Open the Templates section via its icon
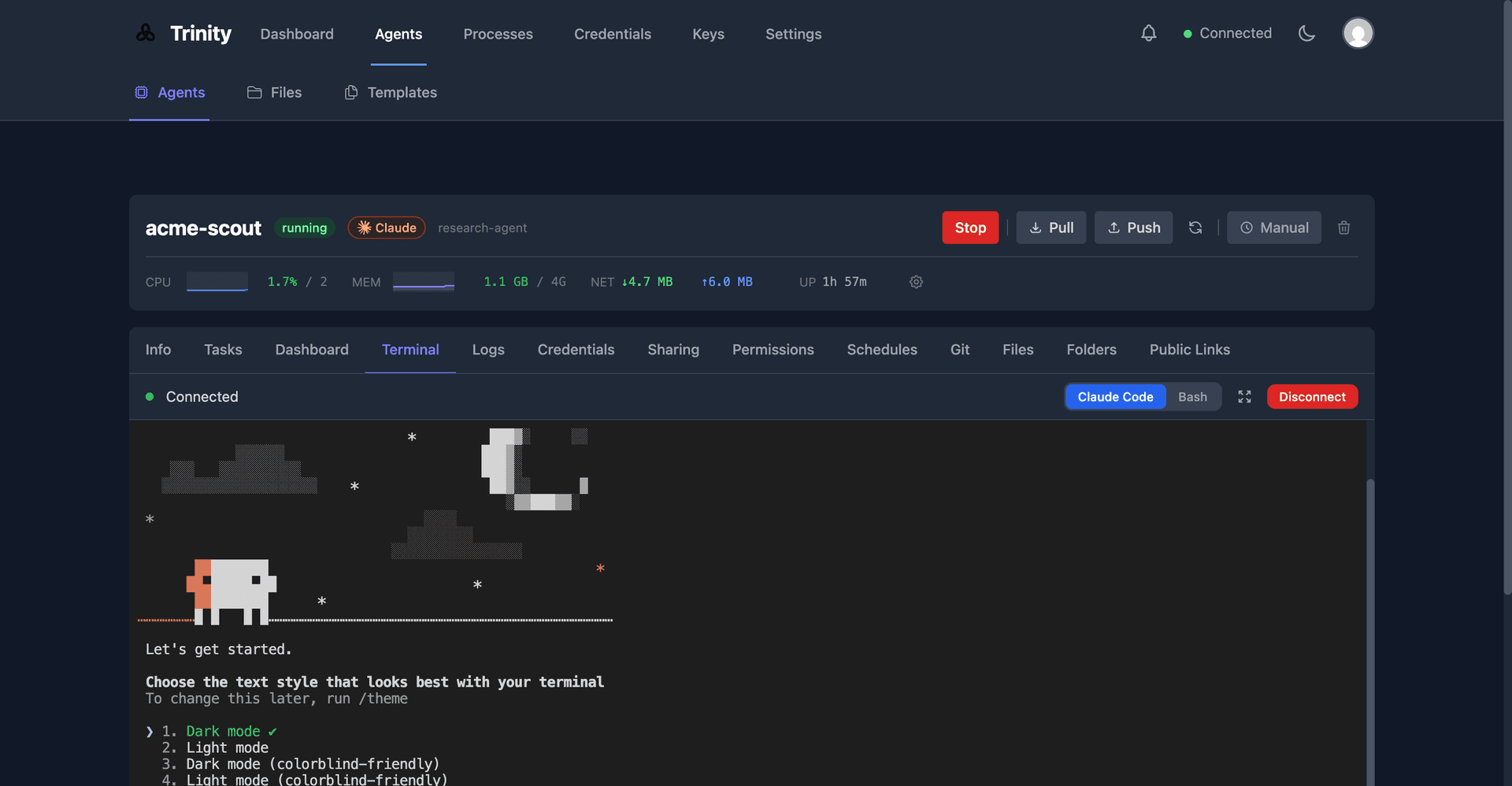 [351, 92]
